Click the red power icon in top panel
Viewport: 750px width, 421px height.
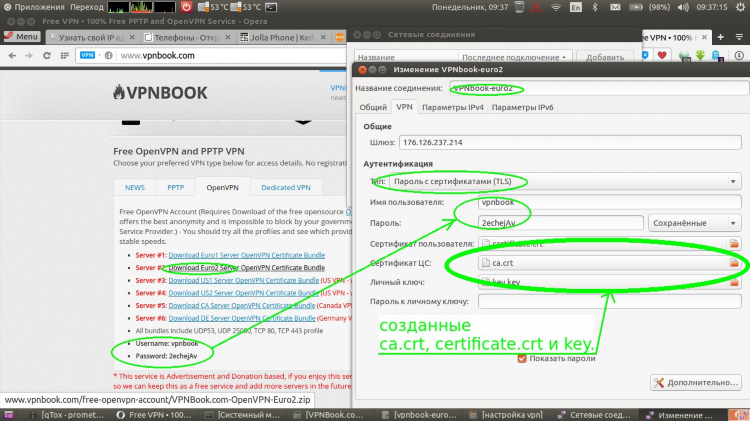pos(186,7)
